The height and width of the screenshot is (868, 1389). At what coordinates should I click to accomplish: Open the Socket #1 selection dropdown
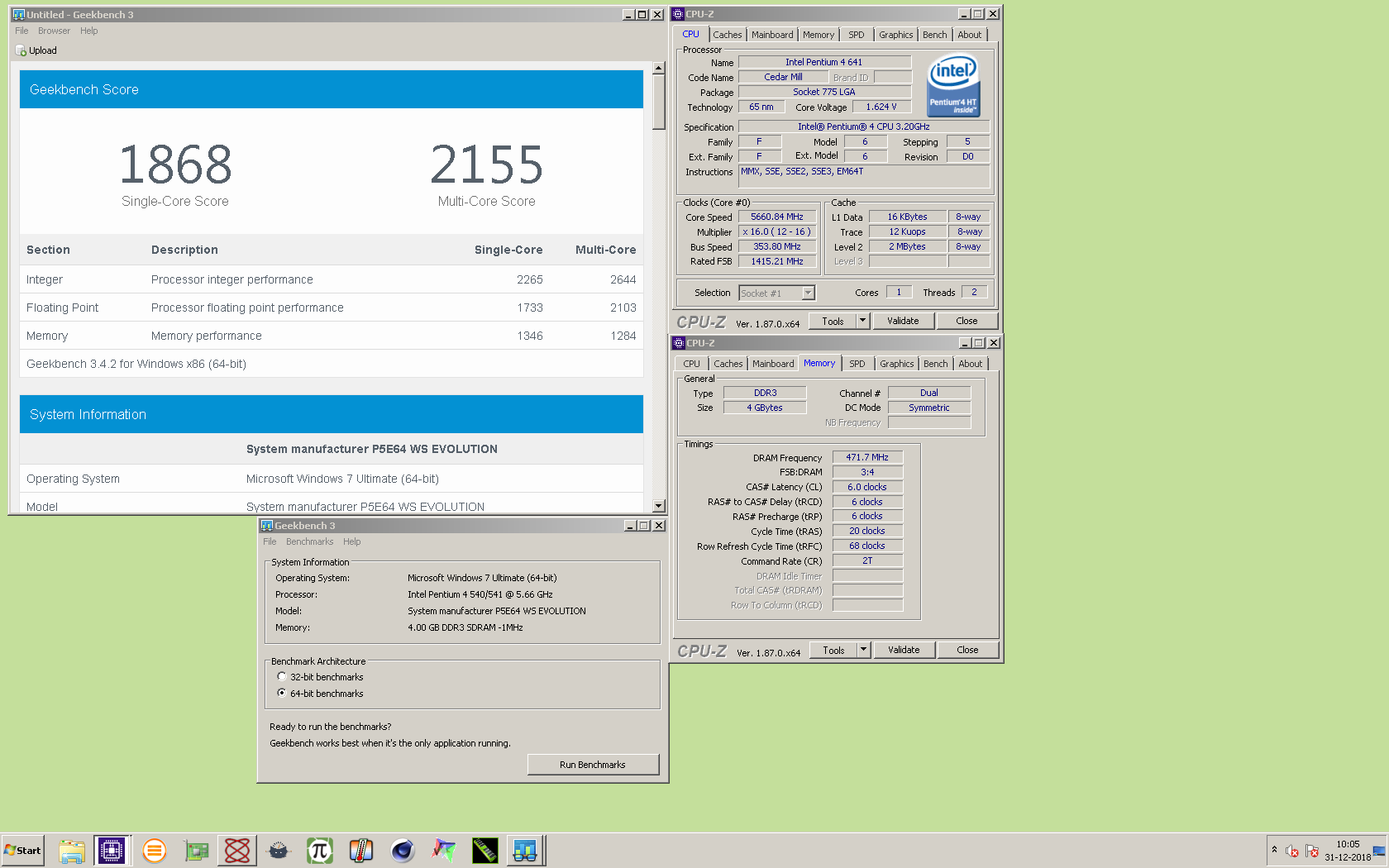(808, 293)
